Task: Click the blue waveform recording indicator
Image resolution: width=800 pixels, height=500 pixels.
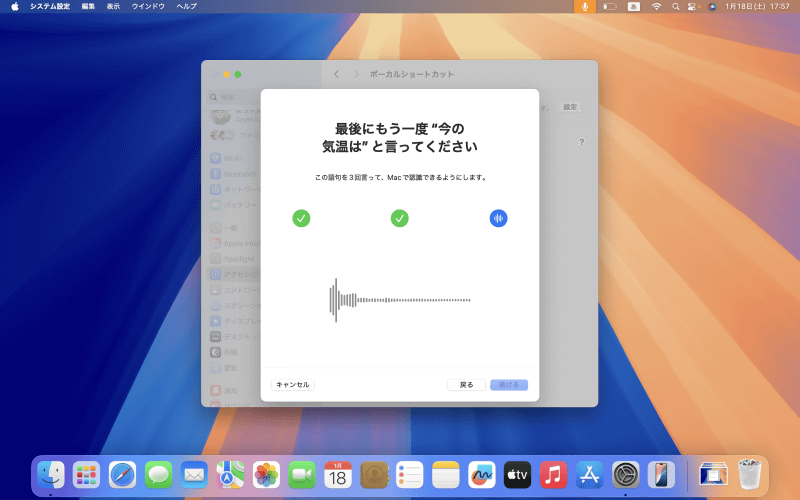Action: [498, 218]
